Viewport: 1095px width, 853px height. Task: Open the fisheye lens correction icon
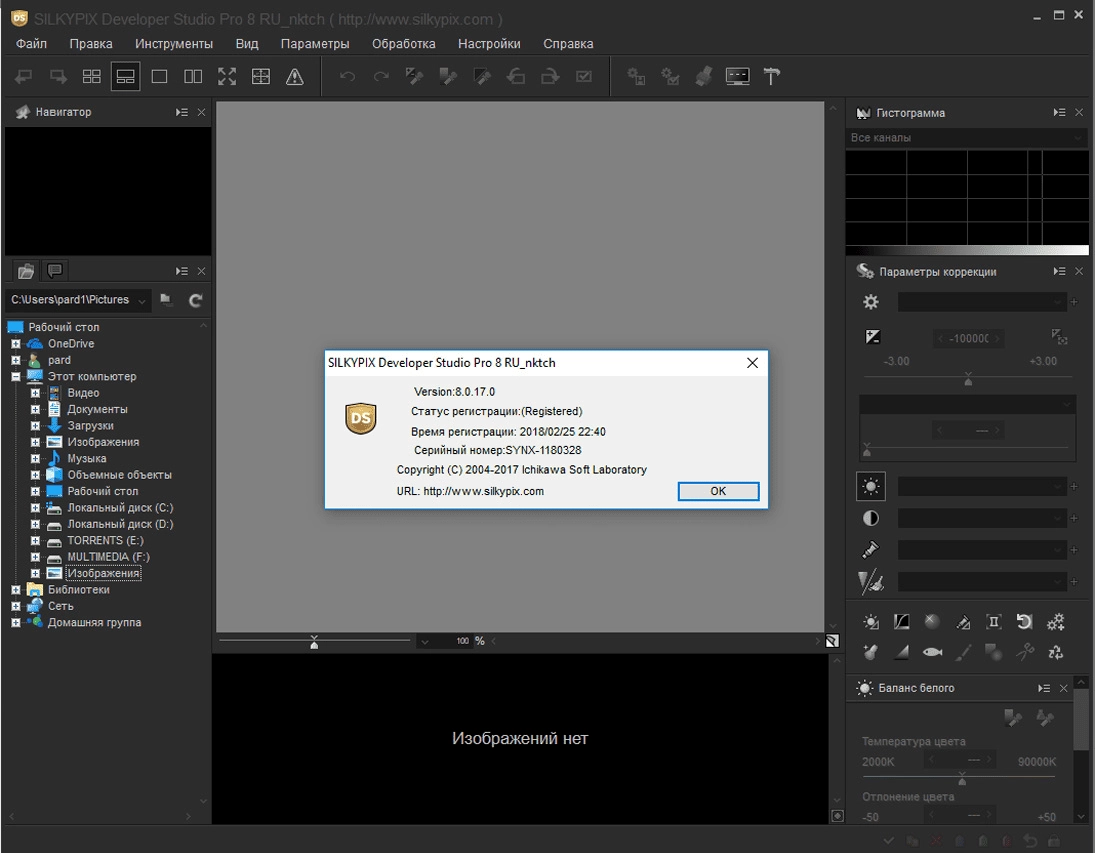932,652
